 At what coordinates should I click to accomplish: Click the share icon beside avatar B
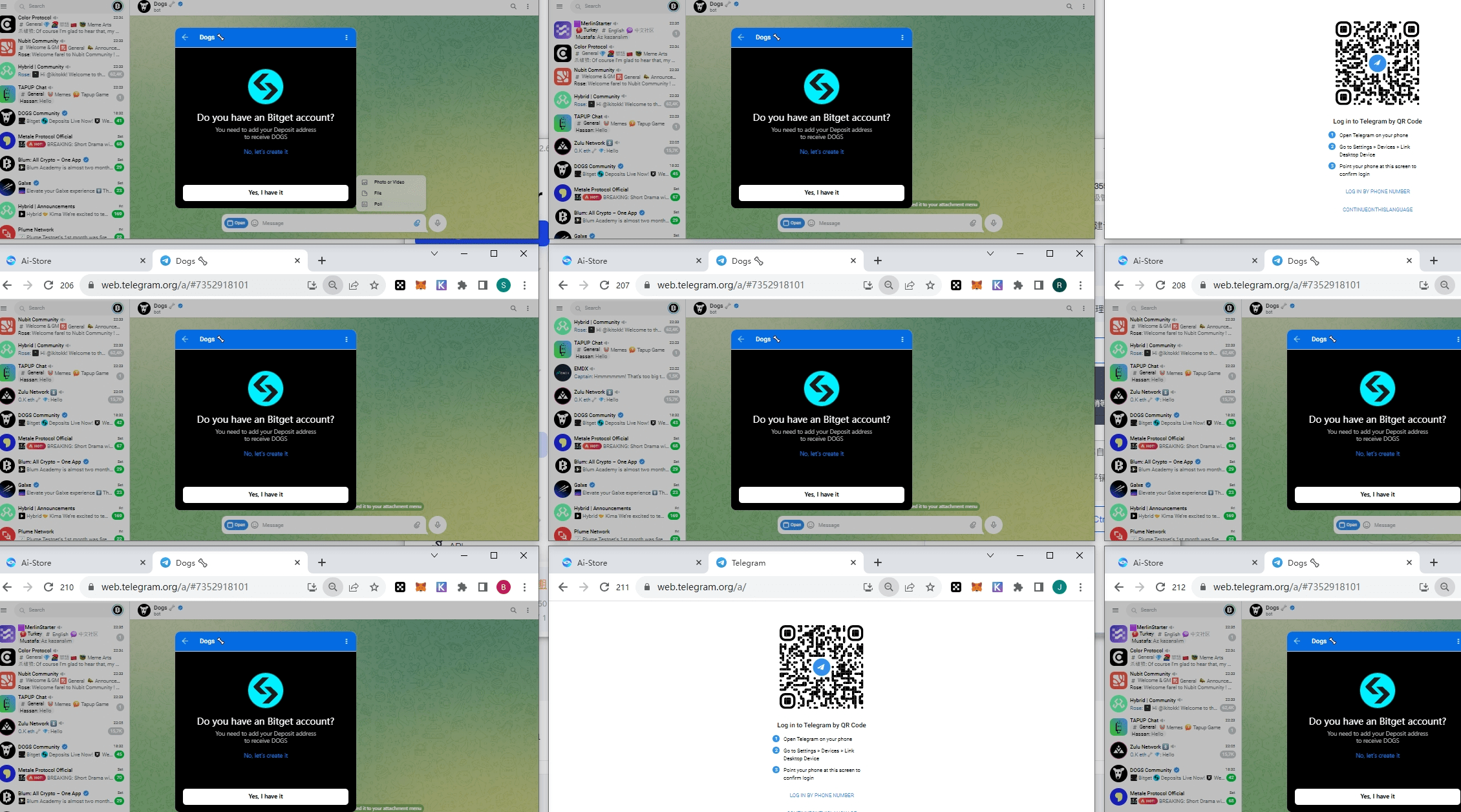[x=354, y=587]
